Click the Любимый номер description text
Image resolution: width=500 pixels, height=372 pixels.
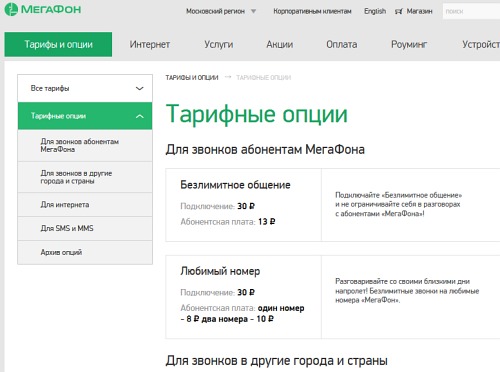407,291
